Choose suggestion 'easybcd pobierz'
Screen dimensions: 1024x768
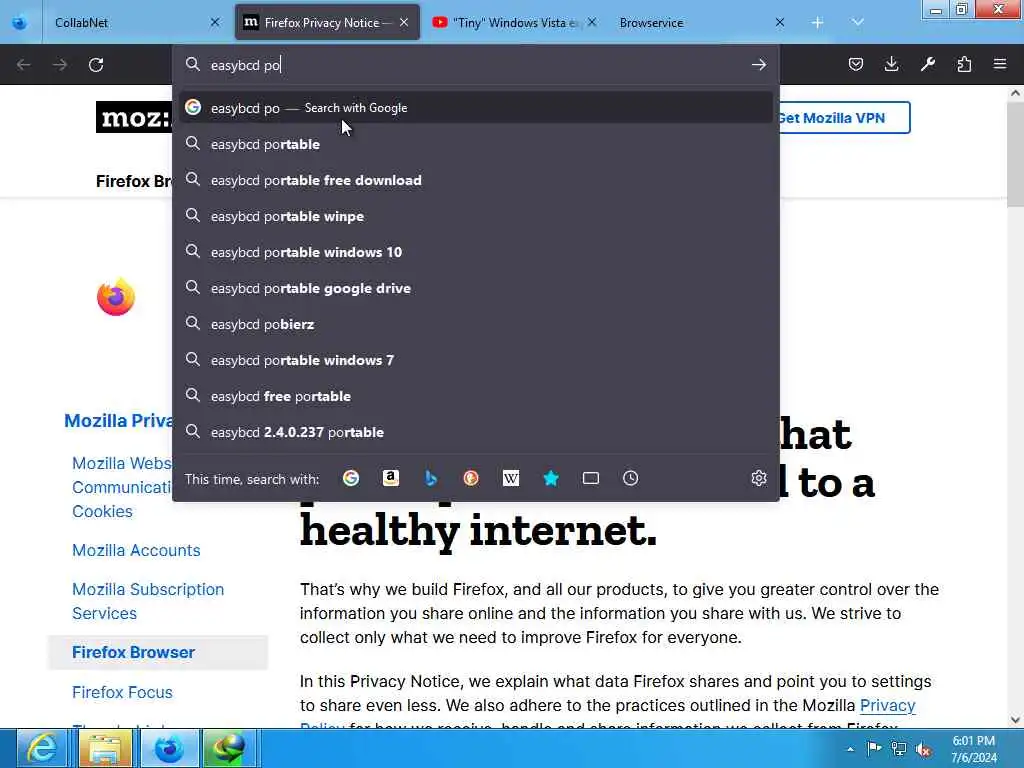[476, 324]
